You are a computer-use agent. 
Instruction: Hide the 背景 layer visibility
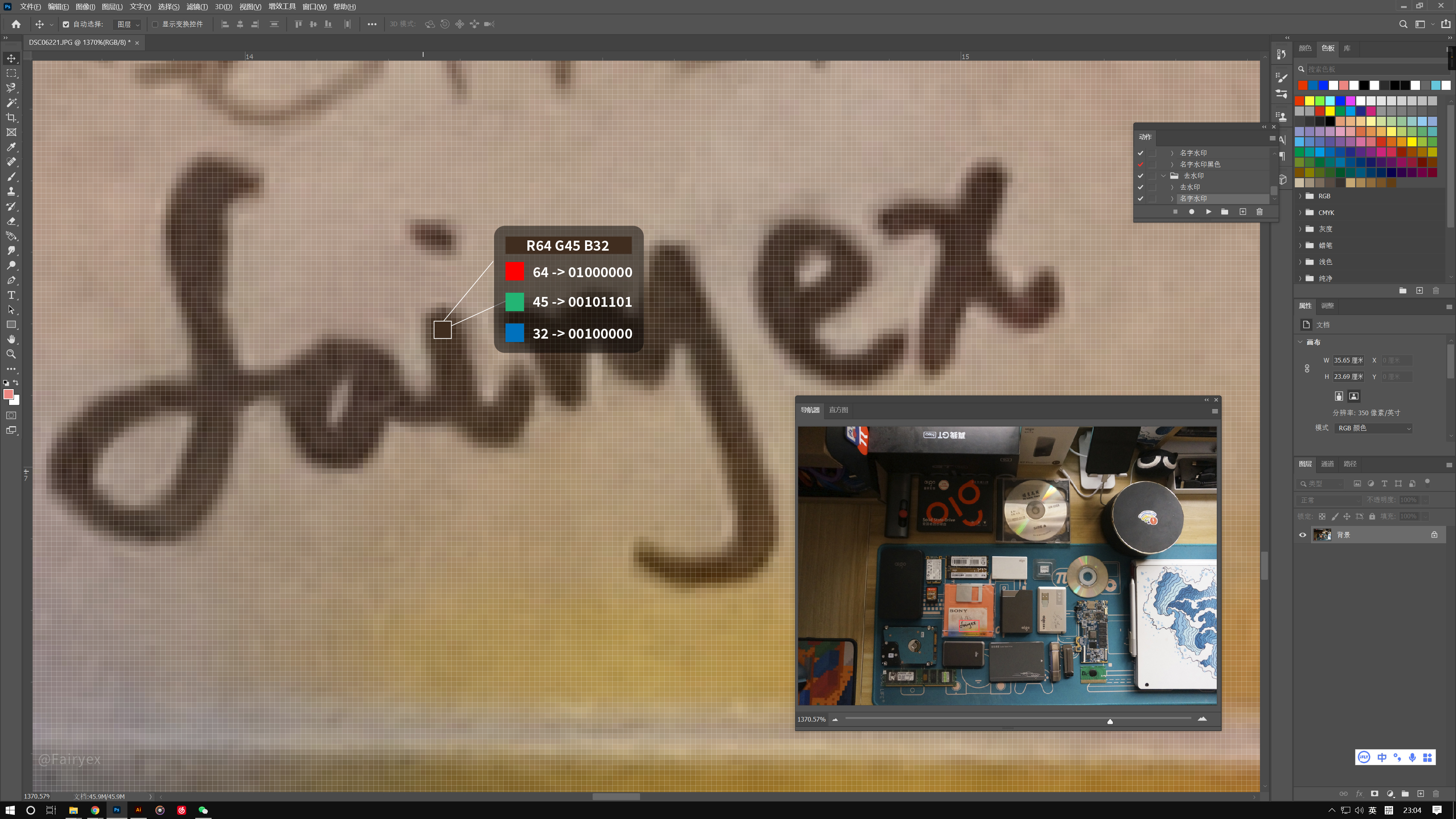pos(1303,535)
